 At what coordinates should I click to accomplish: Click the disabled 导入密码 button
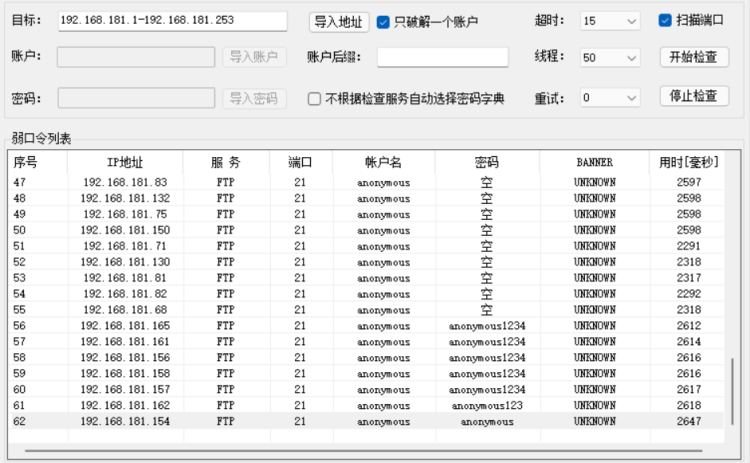coord(254,99)
